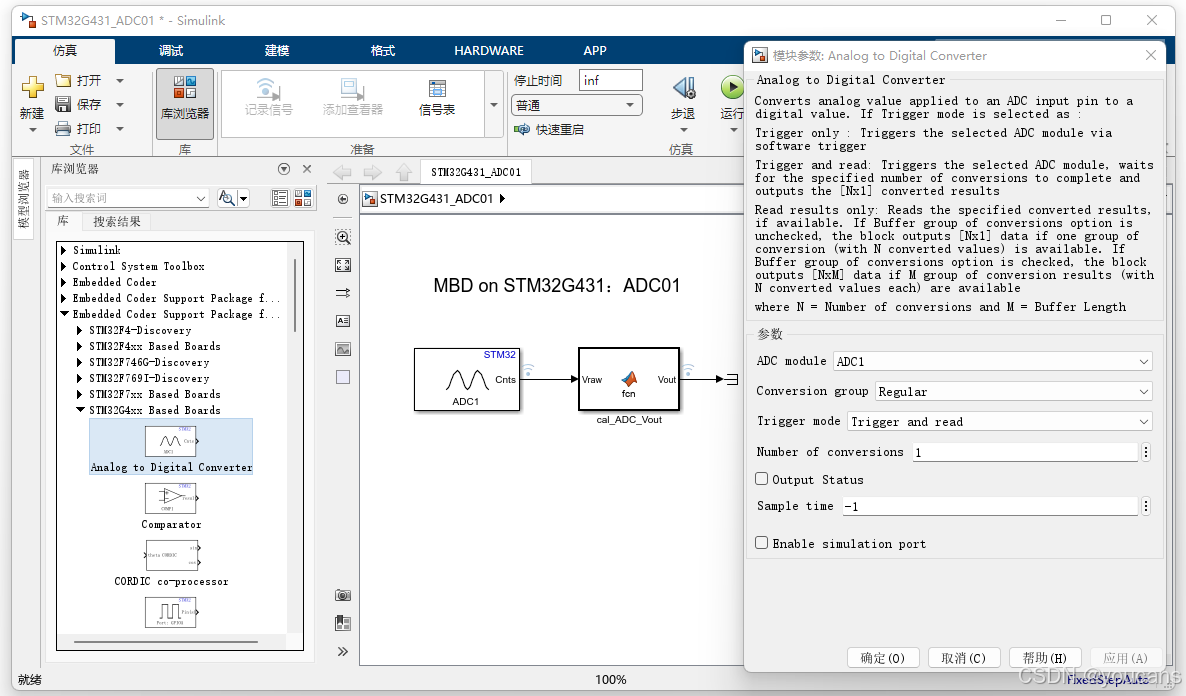Click the annotation text tool

[343, 321]
